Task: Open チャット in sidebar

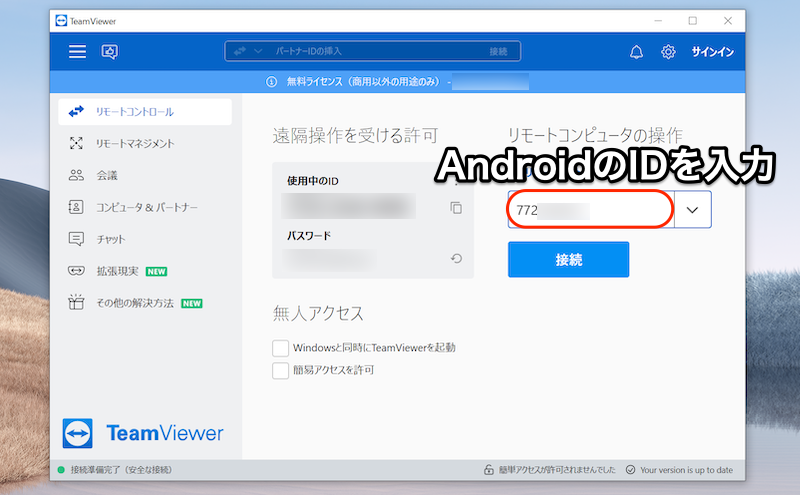Action: (x=110, y=239)
